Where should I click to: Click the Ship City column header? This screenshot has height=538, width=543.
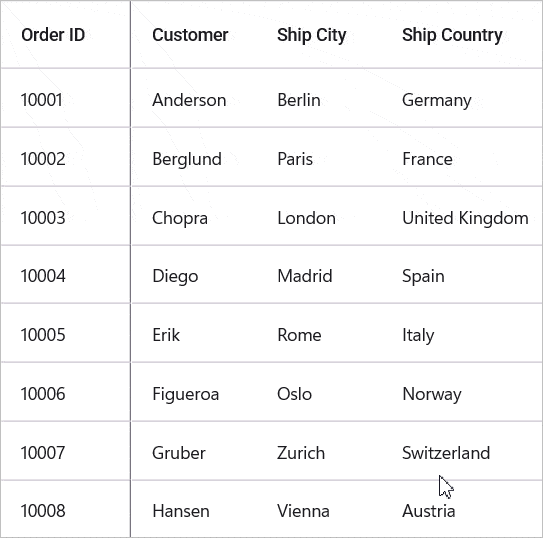tap(319, 35)
